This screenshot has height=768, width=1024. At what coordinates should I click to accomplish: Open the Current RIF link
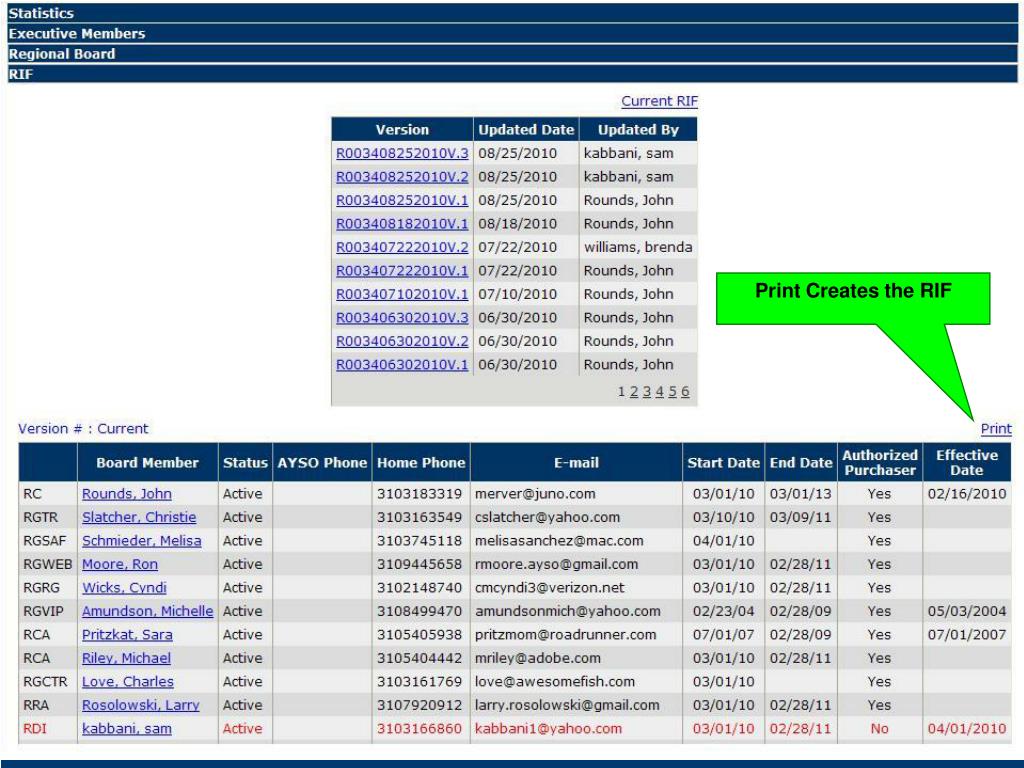[x=659, y=101]
